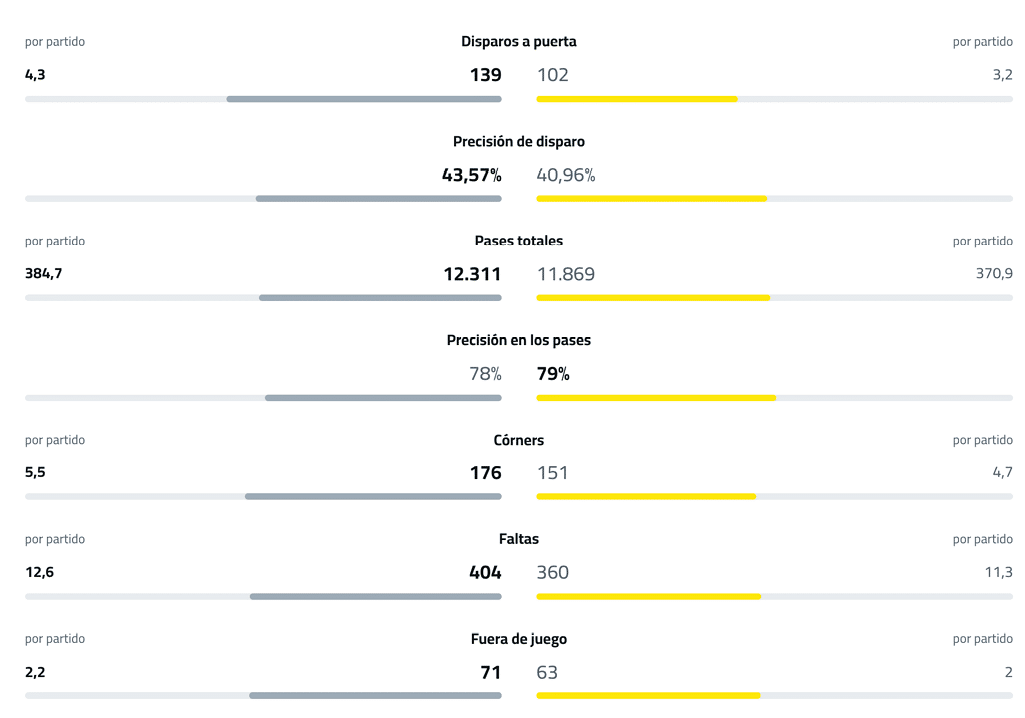The height and width of the screenshot is (718, 1025).
Task: Click the Fuera de juego heading
Action: pyautogui.click(x=518, y=639)
